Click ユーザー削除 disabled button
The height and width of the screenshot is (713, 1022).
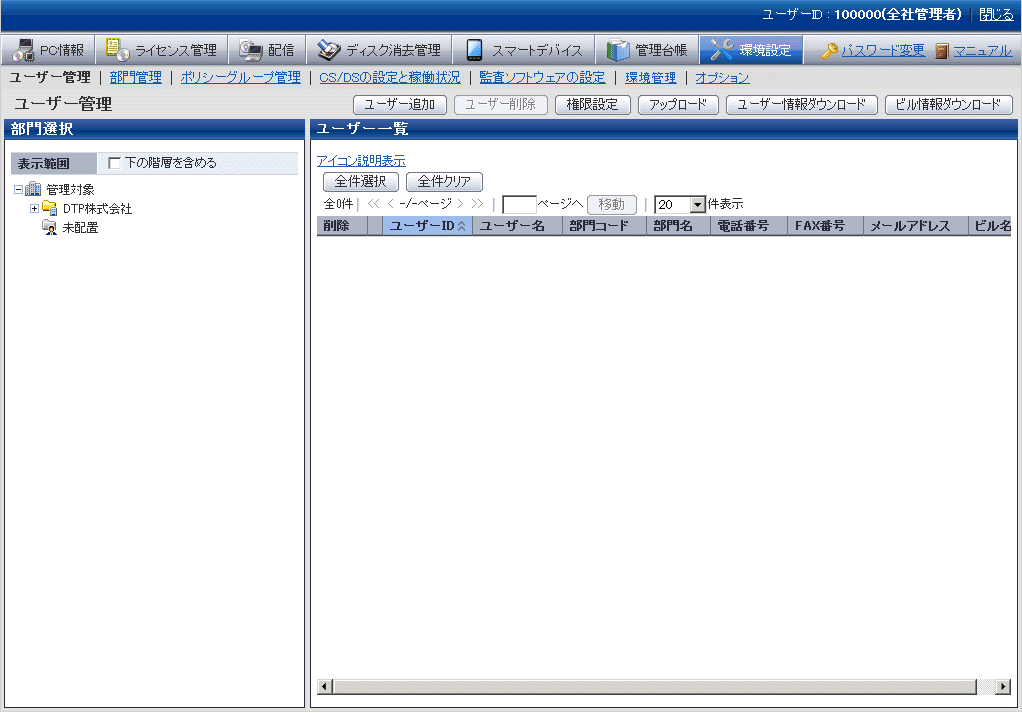click(501, 105)
